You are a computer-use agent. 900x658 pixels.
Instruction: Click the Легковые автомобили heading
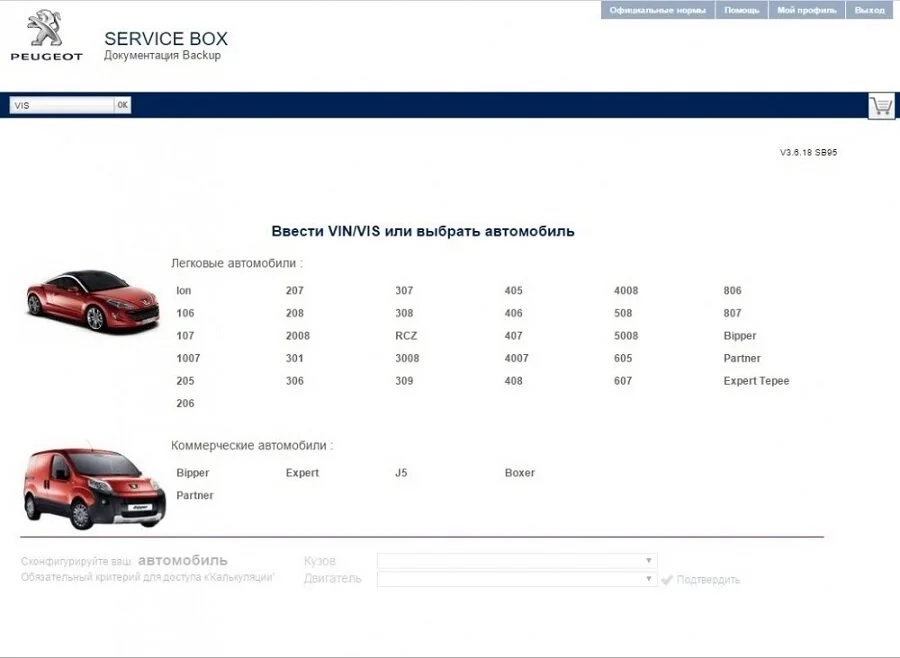point(236,263)
